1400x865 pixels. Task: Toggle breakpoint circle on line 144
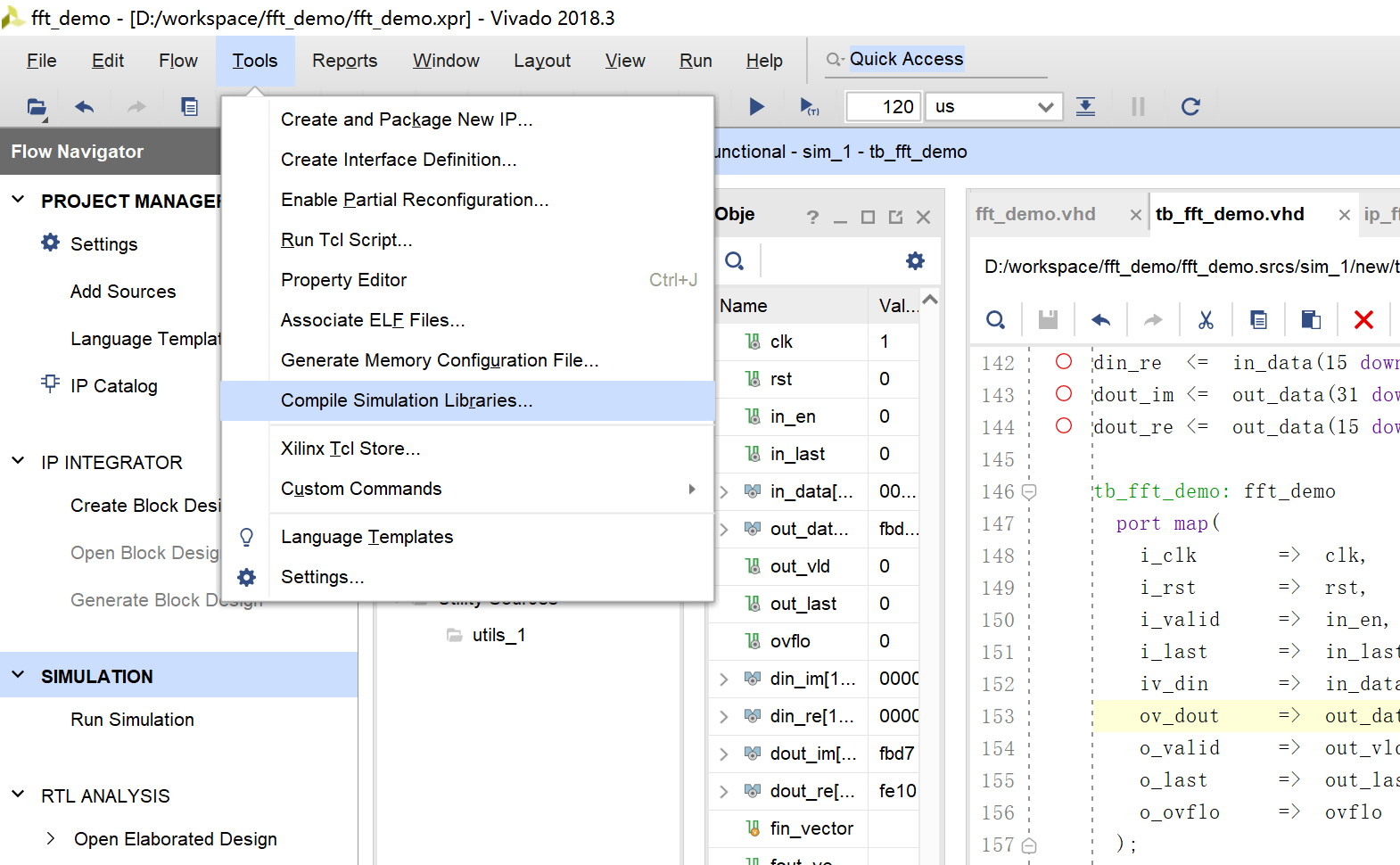coord(1064,425)
